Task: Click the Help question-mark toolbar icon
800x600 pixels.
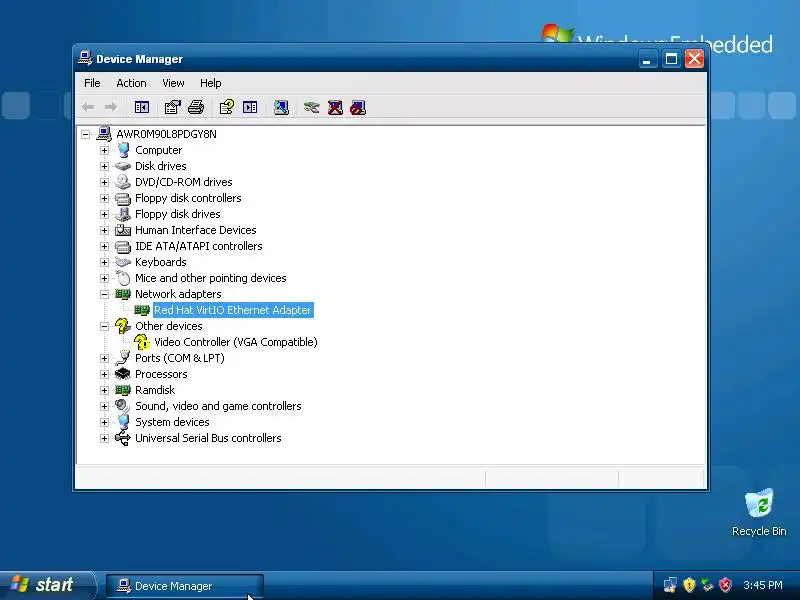Action: pos(227,107)
